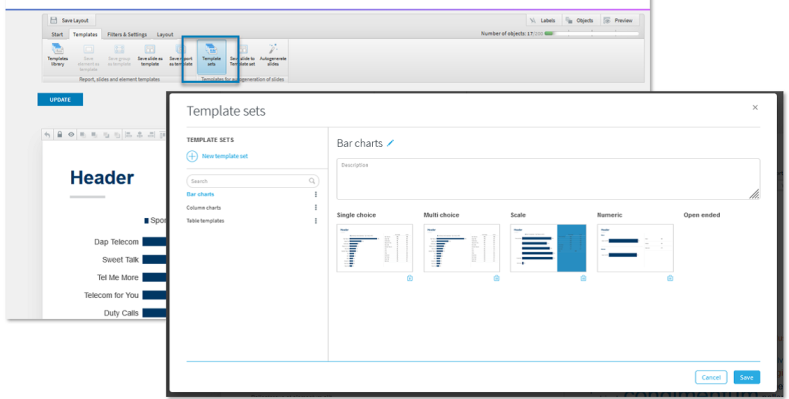Open options menu for Column charts set
789x399 pixels.
pos(316,207)
